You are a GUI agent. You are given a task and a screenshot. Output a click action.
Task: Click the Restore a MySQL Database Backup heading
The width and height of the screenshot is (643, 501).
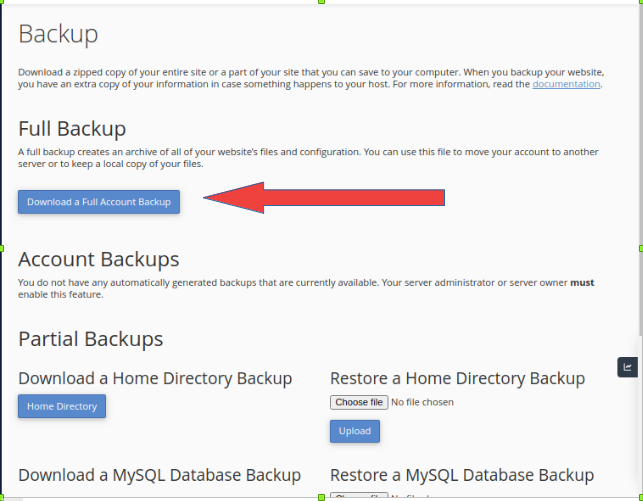pyautogui.click(x=462, y=474)
